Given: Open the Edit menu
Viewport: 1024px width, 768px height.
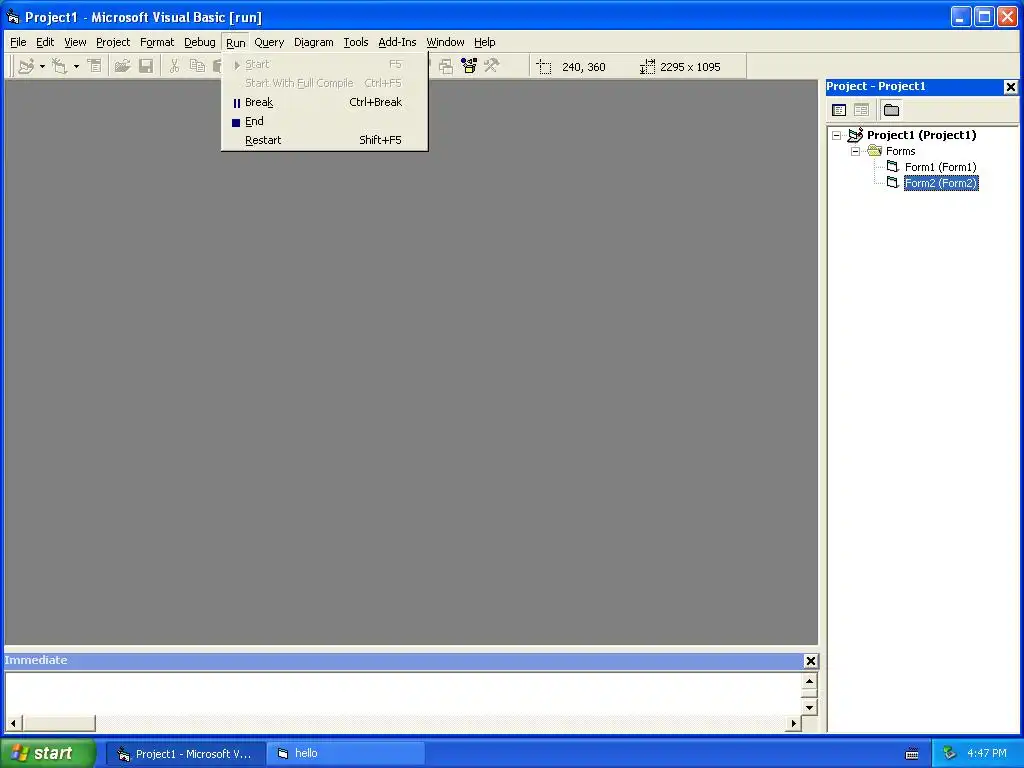Looking at the screenshot, I should click(x=45, y=42).
